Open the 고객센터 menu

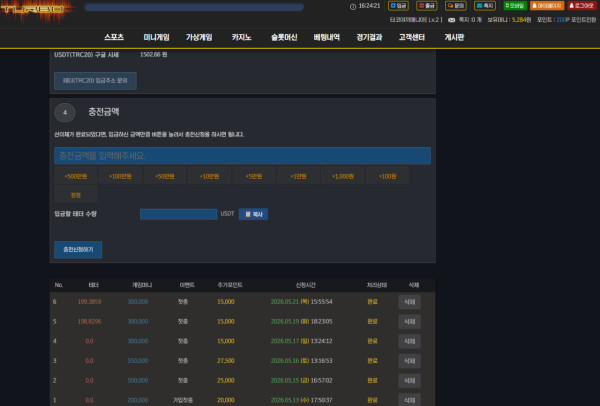412,37
